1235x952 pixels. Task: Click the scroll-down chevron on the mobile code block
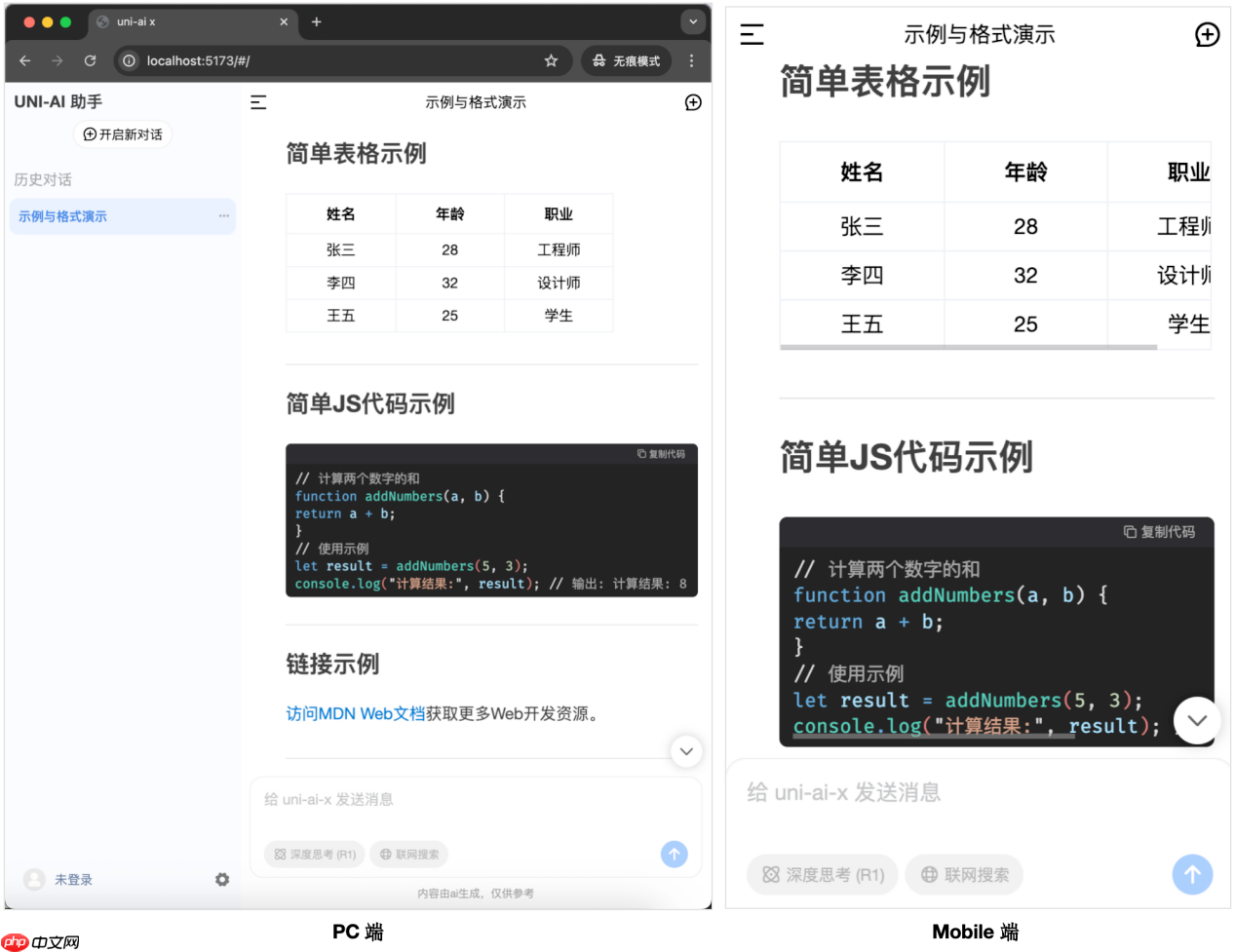pyautogui.click(x=1196, y=720)
